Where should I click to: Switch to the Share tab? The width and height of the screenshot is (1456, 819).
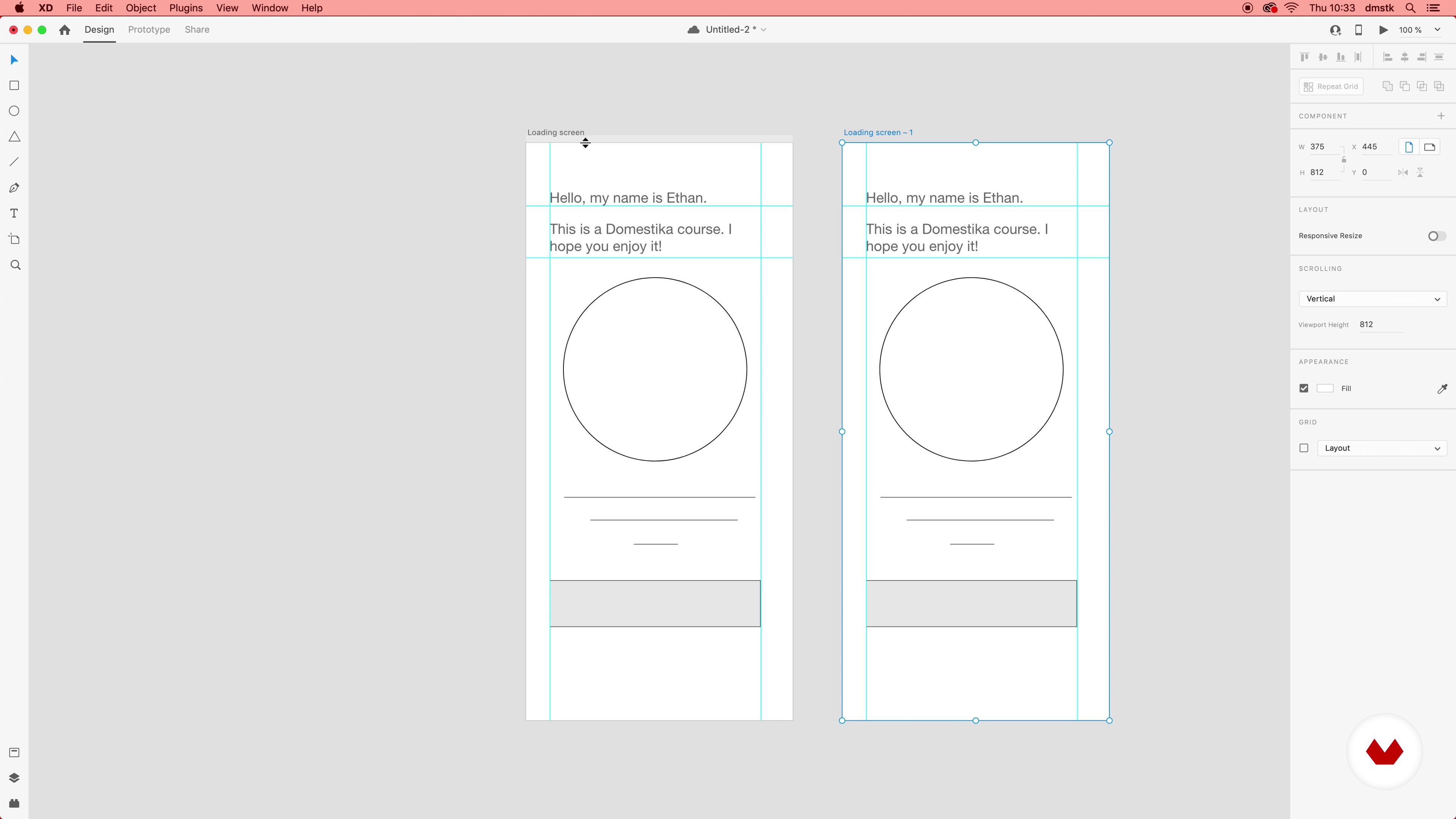(x=197, y=30)
